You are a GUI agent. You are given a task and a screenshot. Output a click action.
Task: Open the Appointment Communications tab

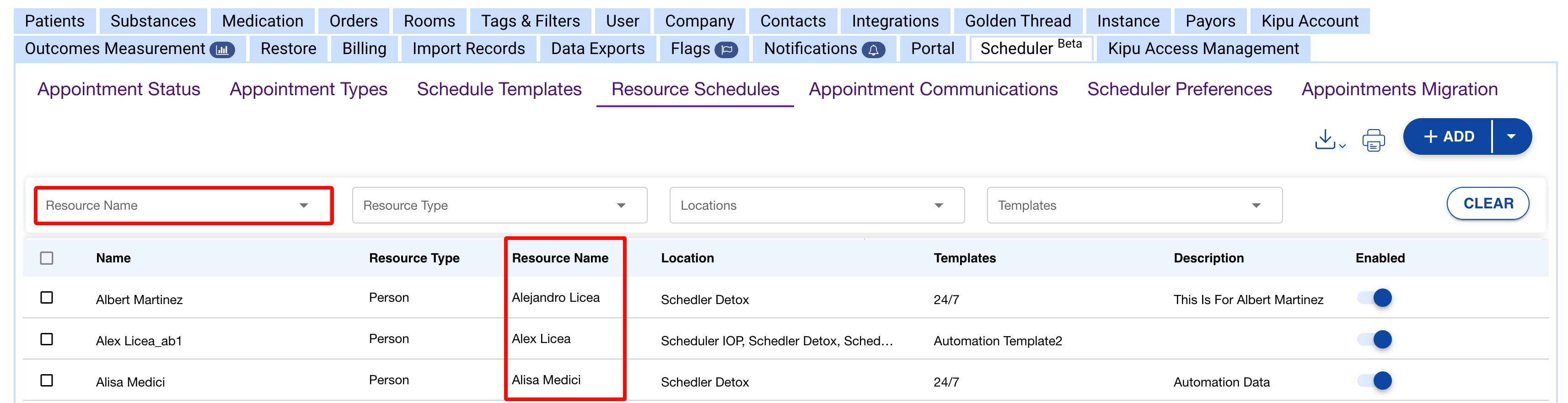(933, 90)
